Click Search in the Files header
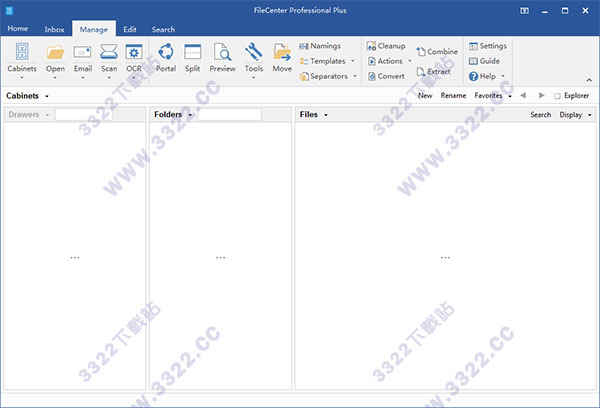Screen dimensions: 600x408 [540, 115]
